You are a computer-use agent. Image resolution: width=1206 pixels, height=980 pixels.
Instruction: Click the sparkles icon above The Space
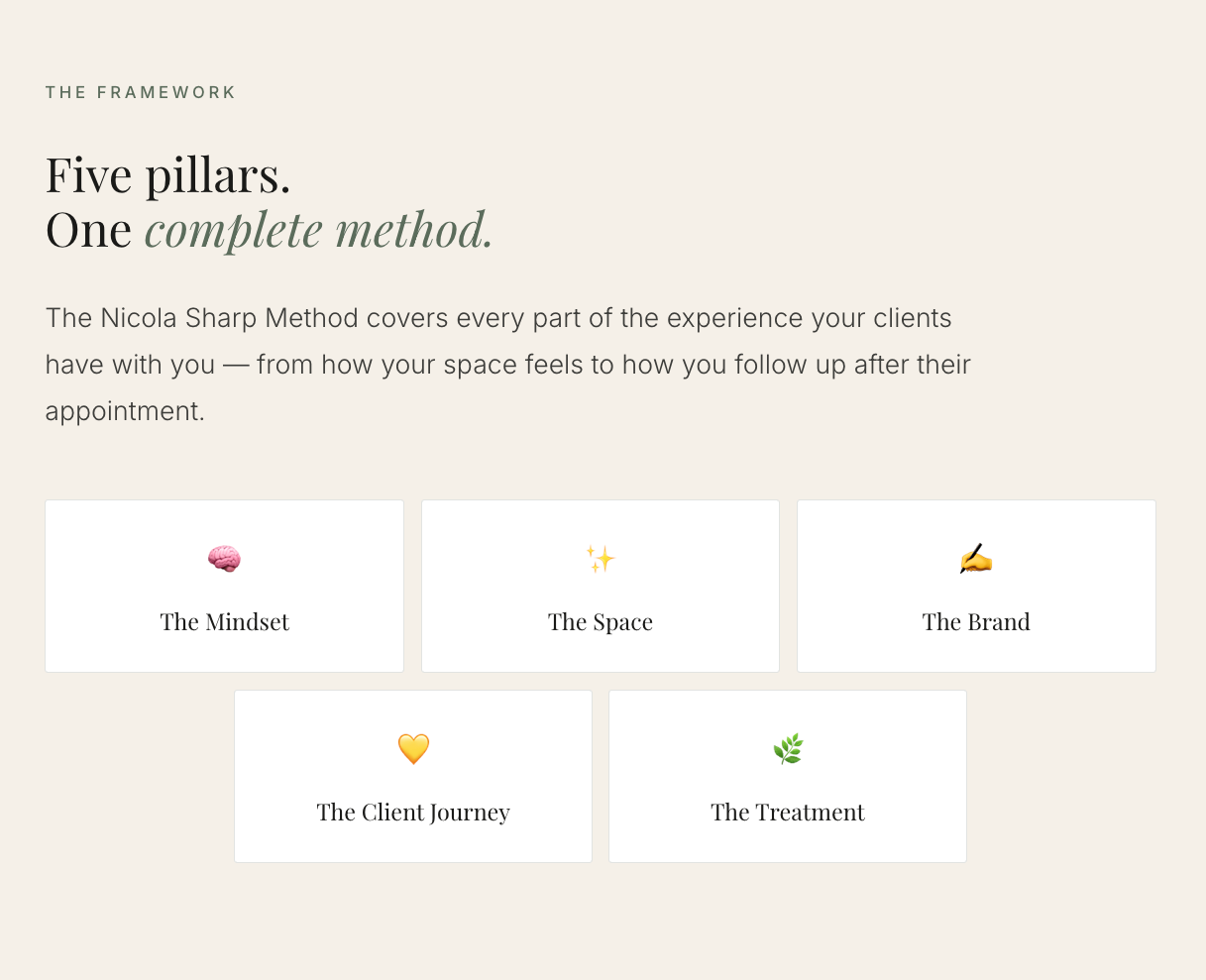click(x=600, y=559)
